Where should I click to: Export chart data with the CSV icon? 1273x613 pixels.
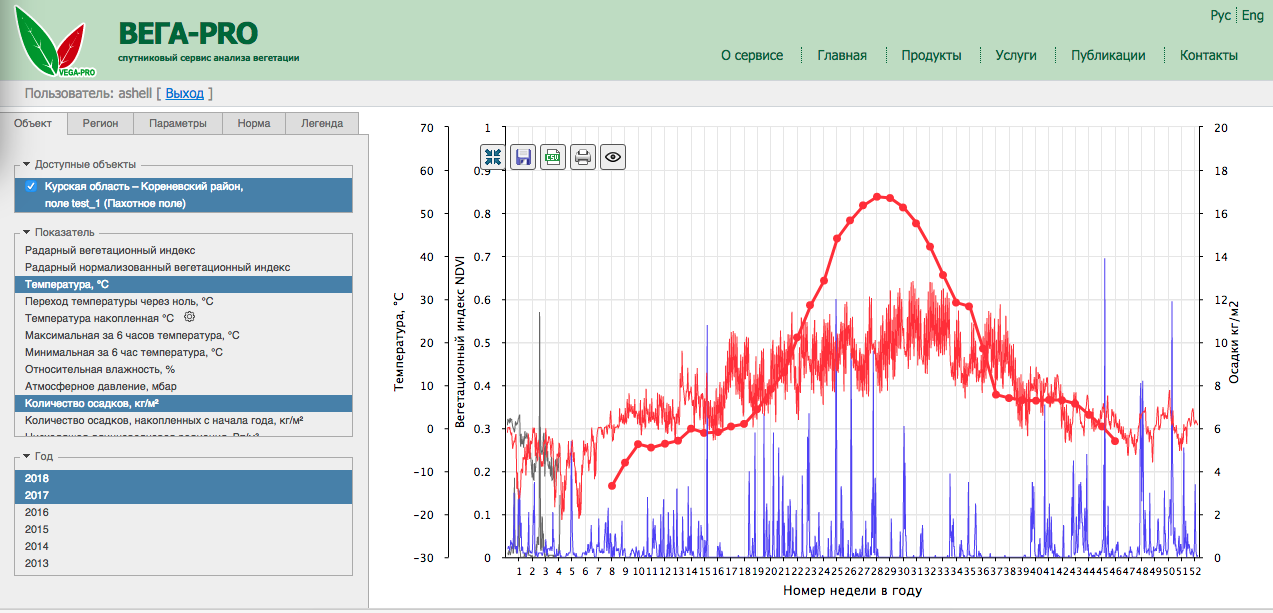click(552, 156)
